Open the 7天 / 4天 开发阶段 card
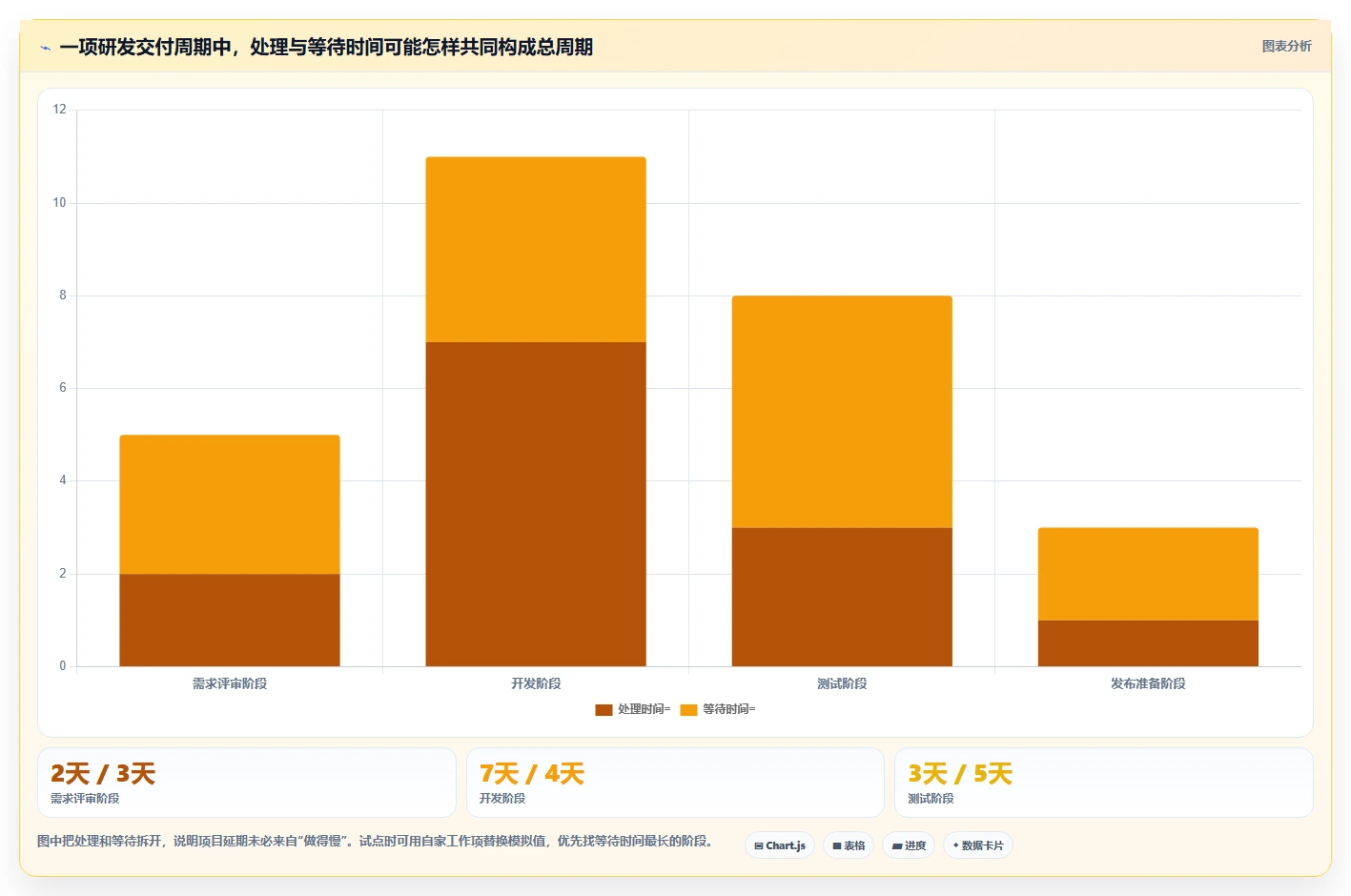 pos(675,783)
